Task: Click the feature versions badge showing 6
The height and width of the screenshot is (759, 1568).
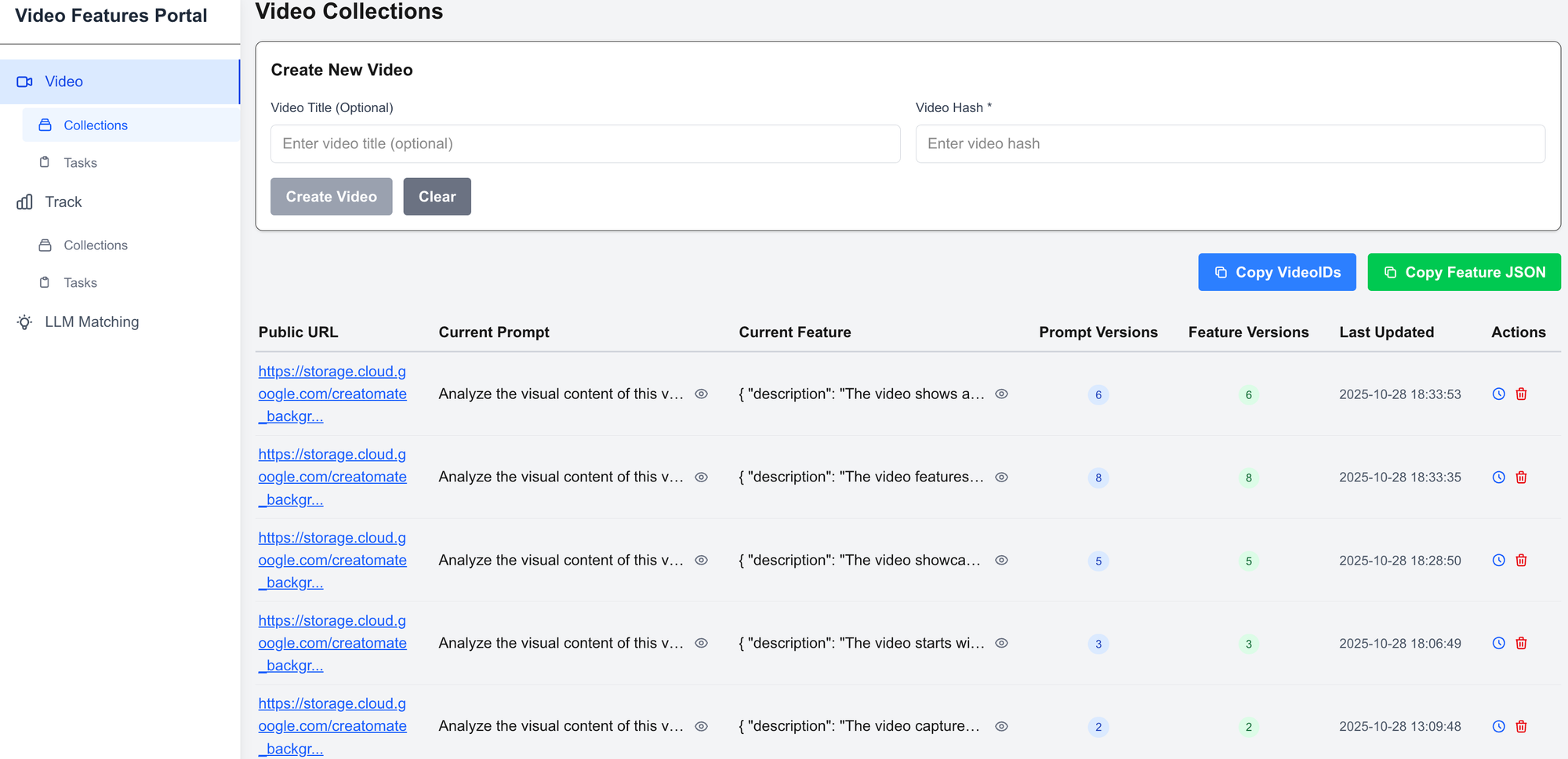Action: 1248,394
